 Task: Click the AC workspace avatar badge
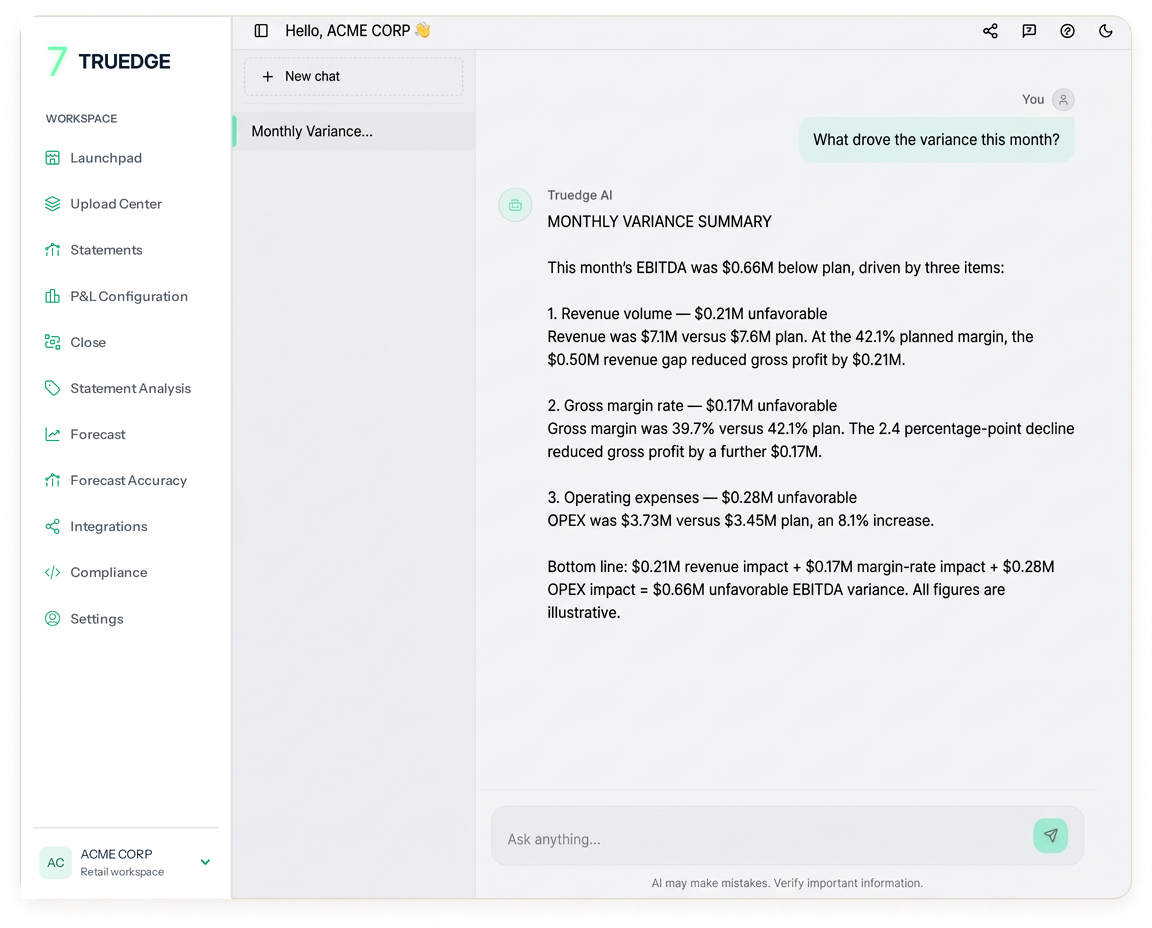pos(56,863)
